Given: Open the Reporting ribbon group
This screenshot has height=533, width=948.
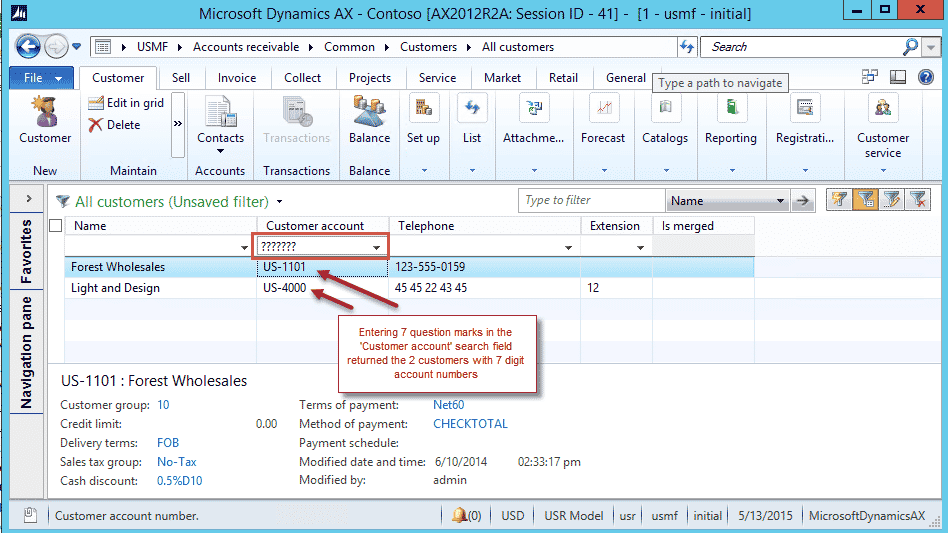Looking at the screenshot, I should click(x=730, y=133).
